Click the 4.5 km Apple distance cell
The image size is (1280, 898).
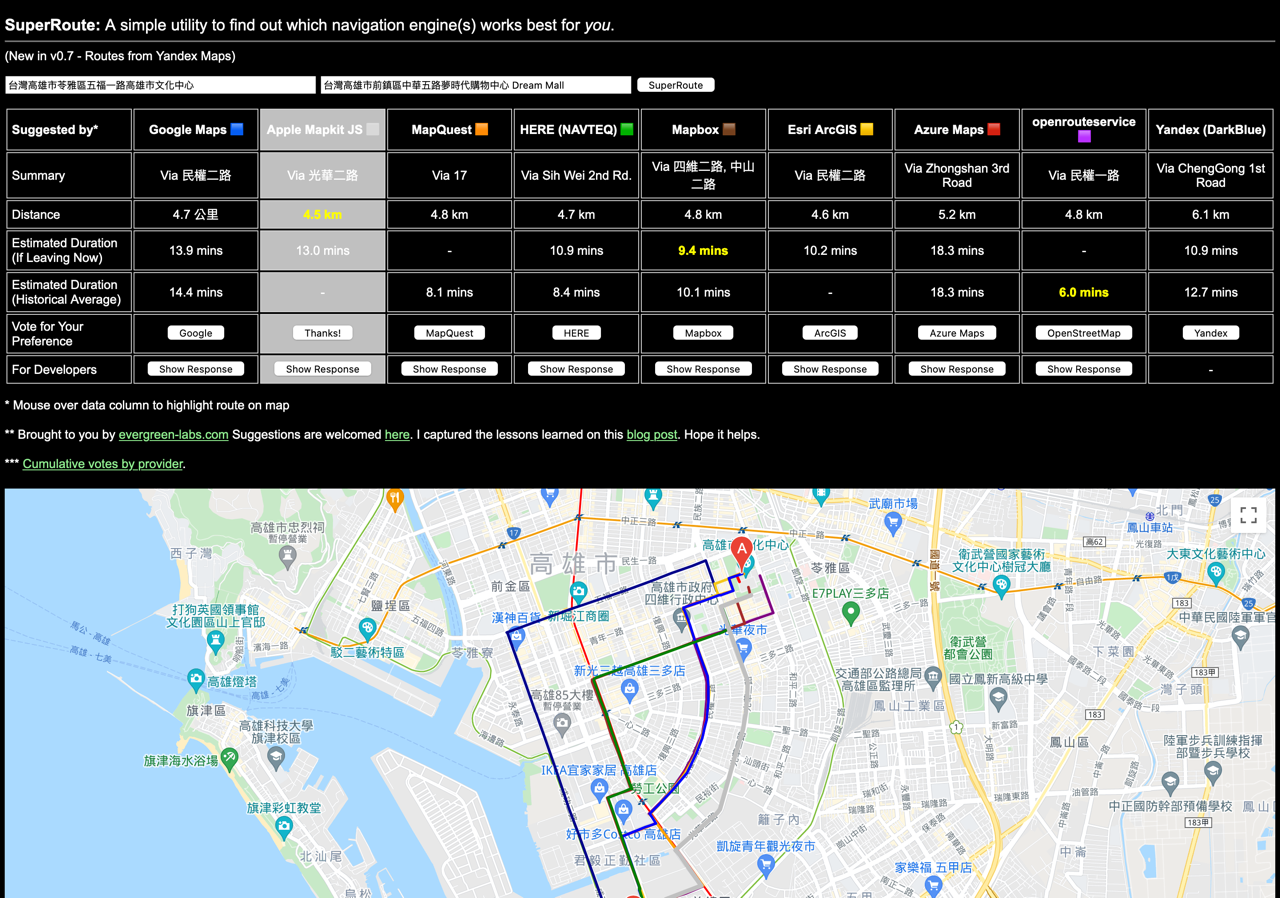(x=323, y=215)
